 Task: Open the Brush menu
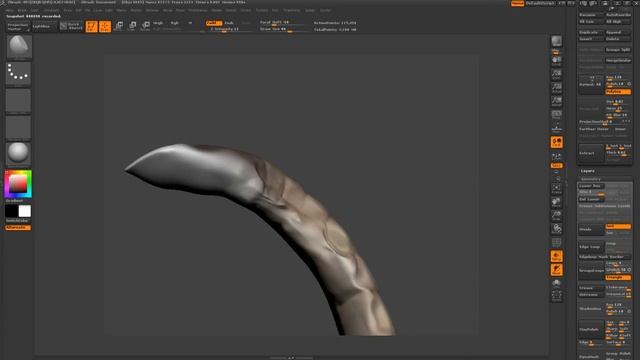22,10
